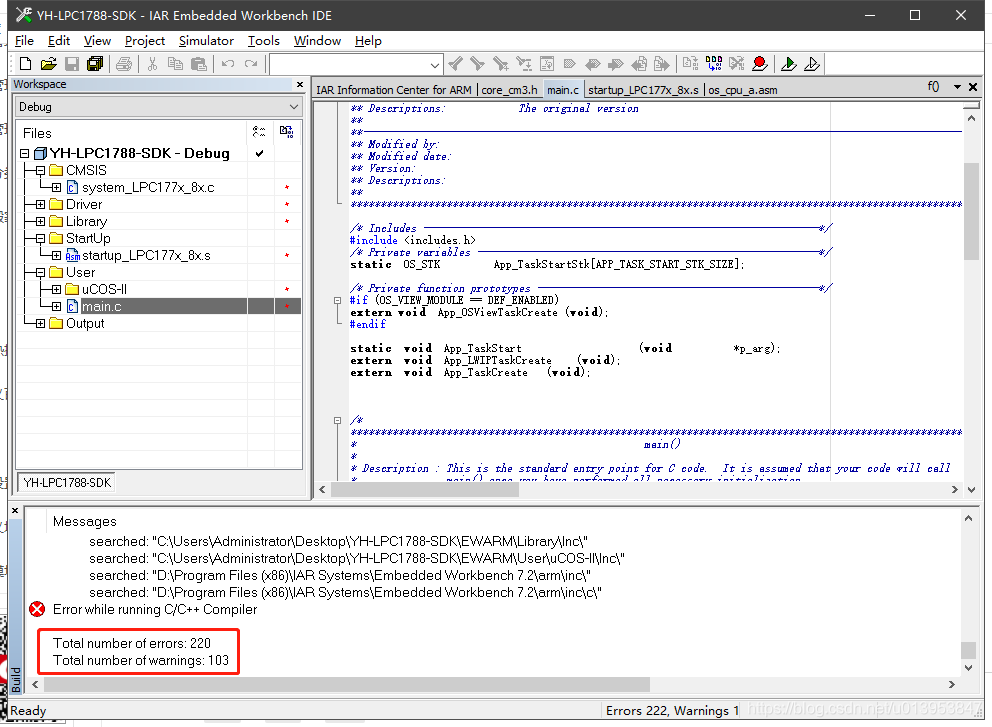Image resolution: width=992 pixels, height=727 pixels.
Task: Redo the edit via toolbar arrow
Action: (x=252, y=64)
